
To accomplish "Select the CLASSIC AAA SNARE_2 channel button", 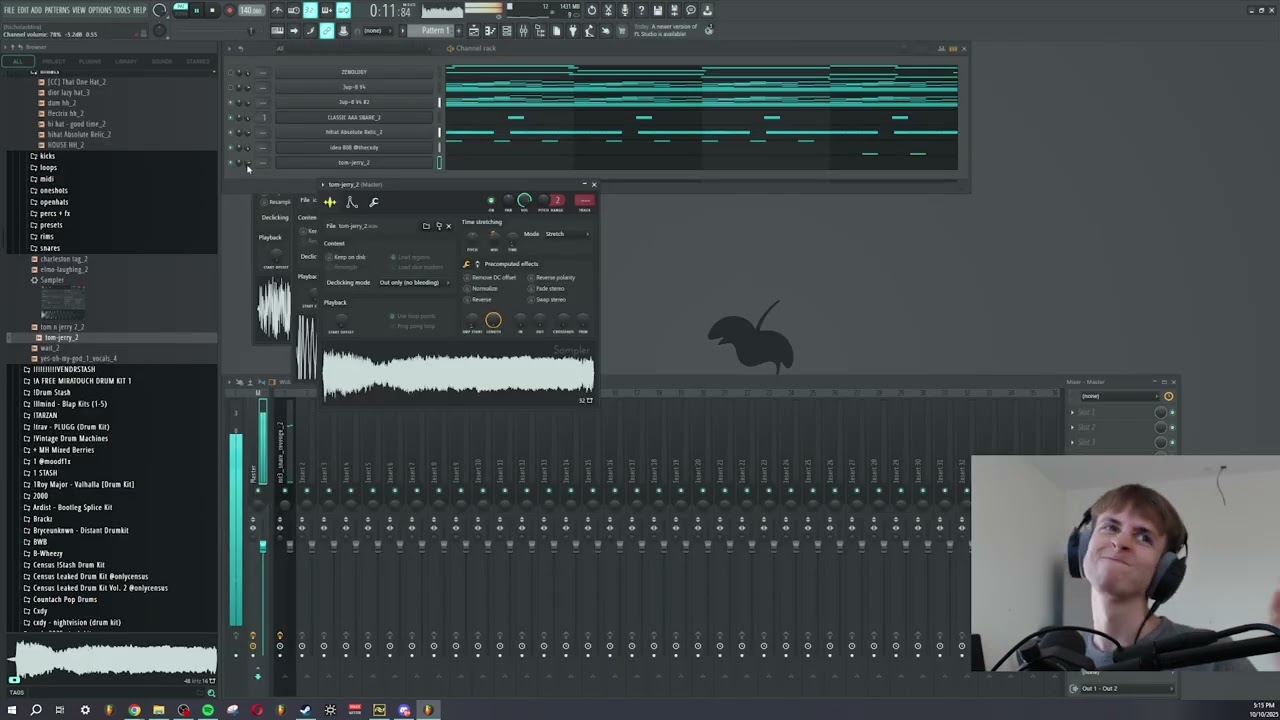I will pyautogui.click(x=354, y=117).
